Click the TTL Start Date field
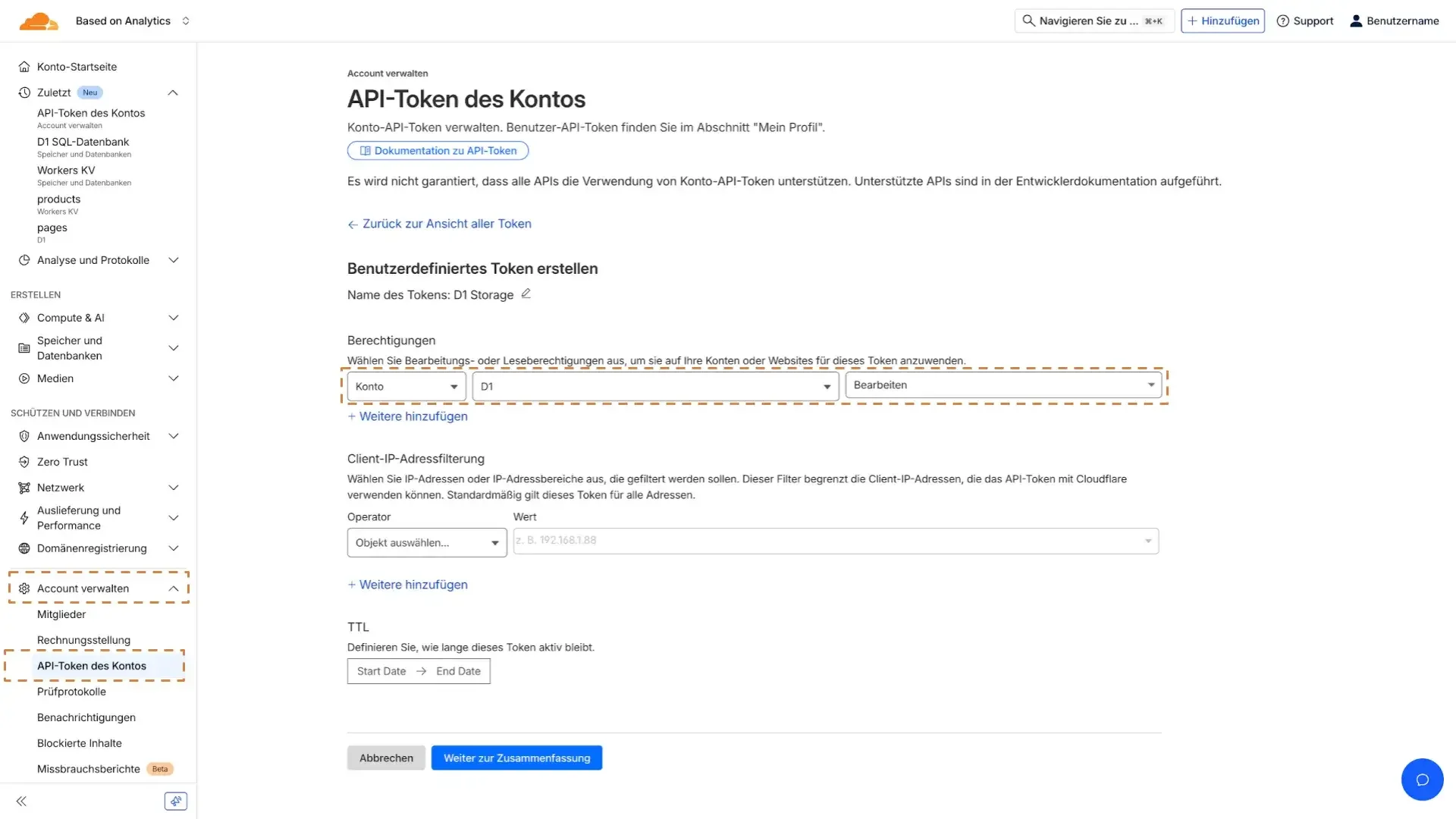The image size is (1456, 819). click(x=381, y=671)
